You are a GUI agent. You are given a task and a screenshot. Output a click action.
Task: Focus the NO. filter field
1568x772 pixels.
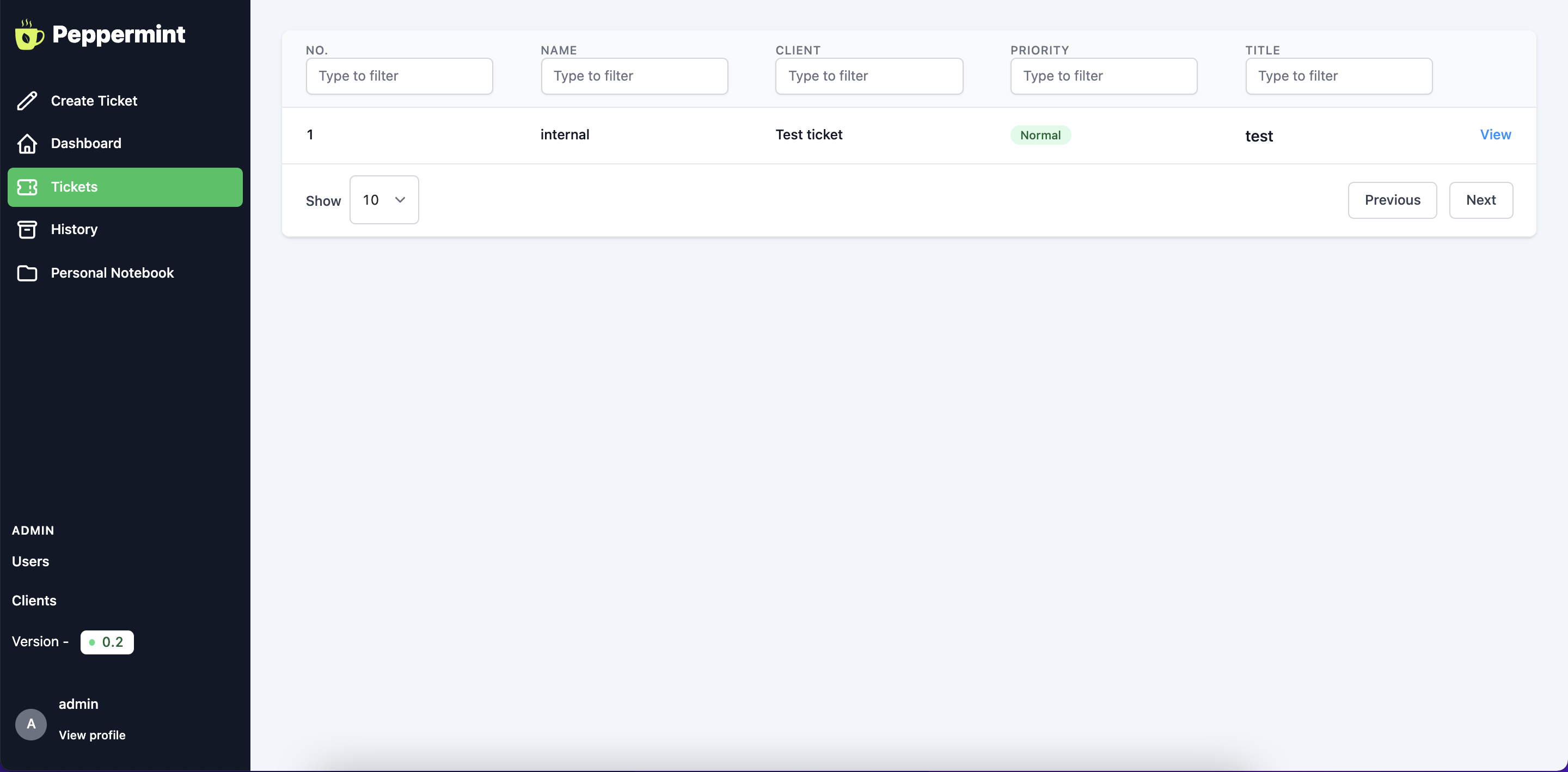click(x=399, y=76)
